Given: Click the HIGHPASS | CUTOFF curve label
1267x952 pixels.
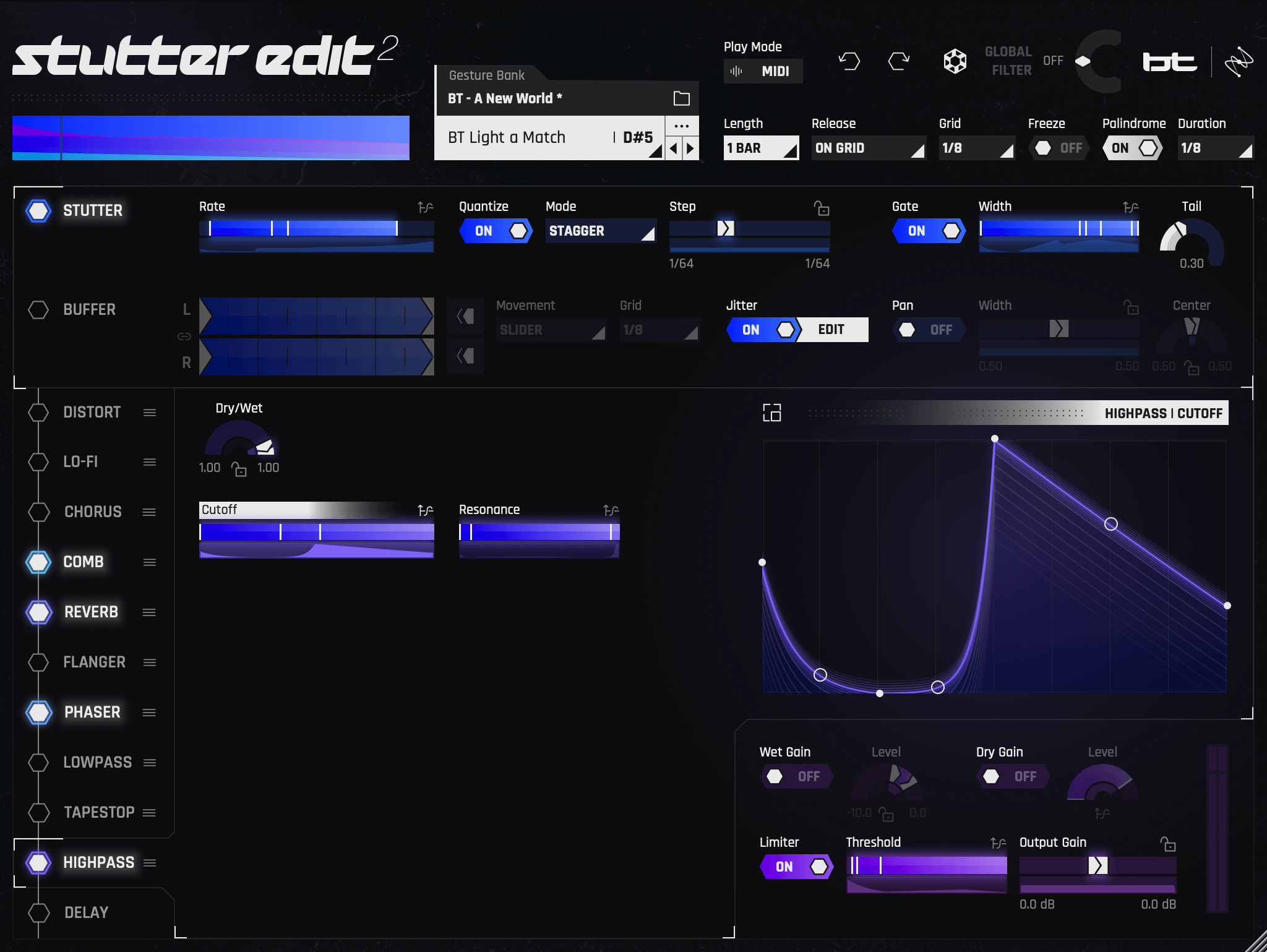Looking at the screenshot, I should (1163, 413).
